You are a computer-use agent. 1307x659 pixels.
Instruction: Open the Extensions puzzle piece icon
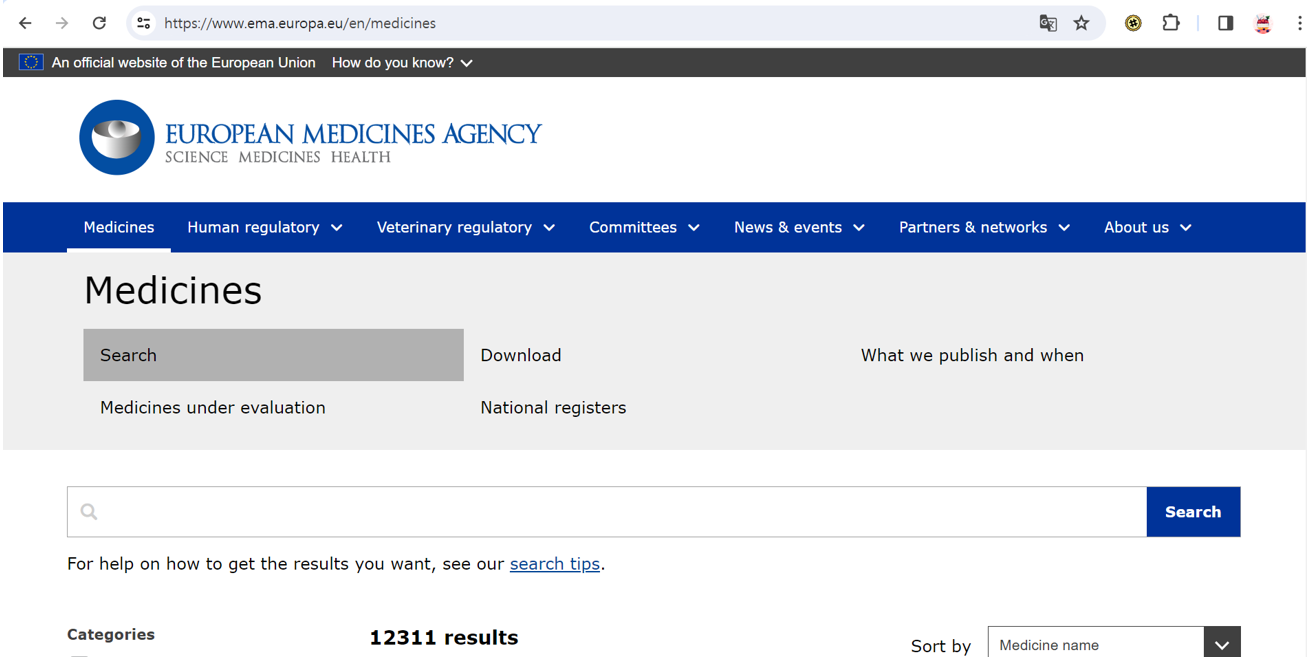(1171, 23)
